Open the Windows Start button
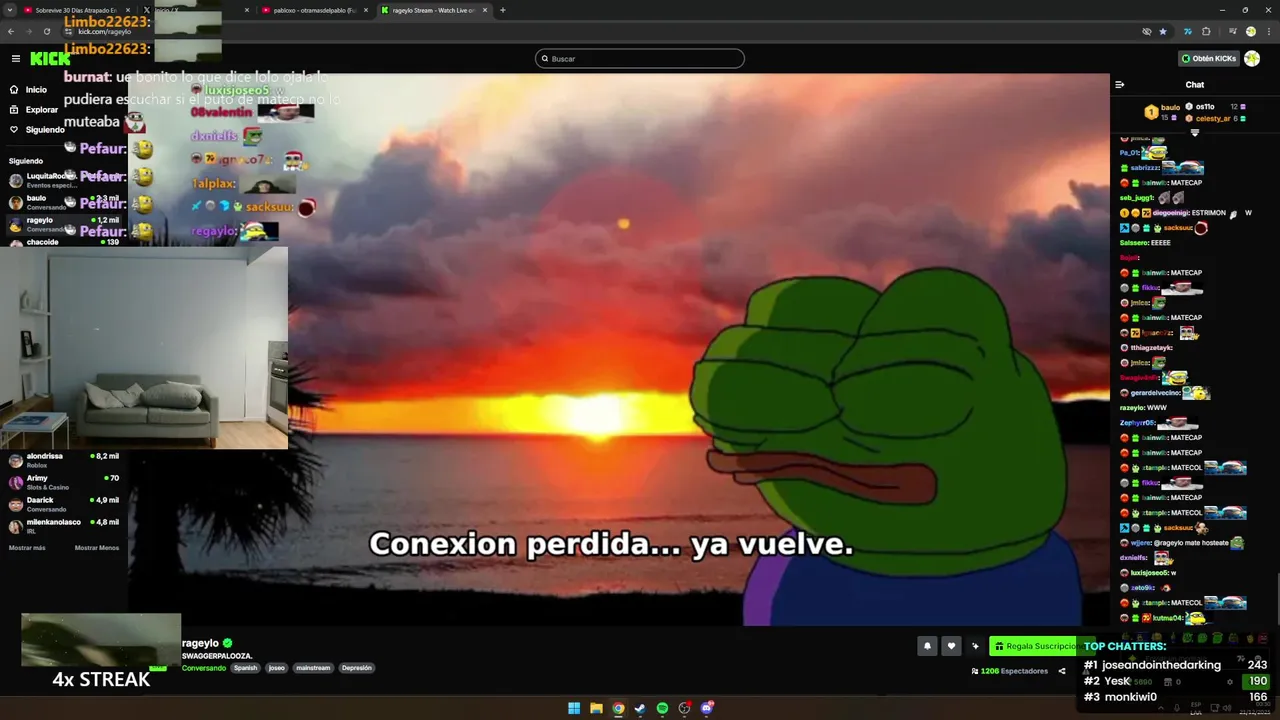 (x=574, y=708)
